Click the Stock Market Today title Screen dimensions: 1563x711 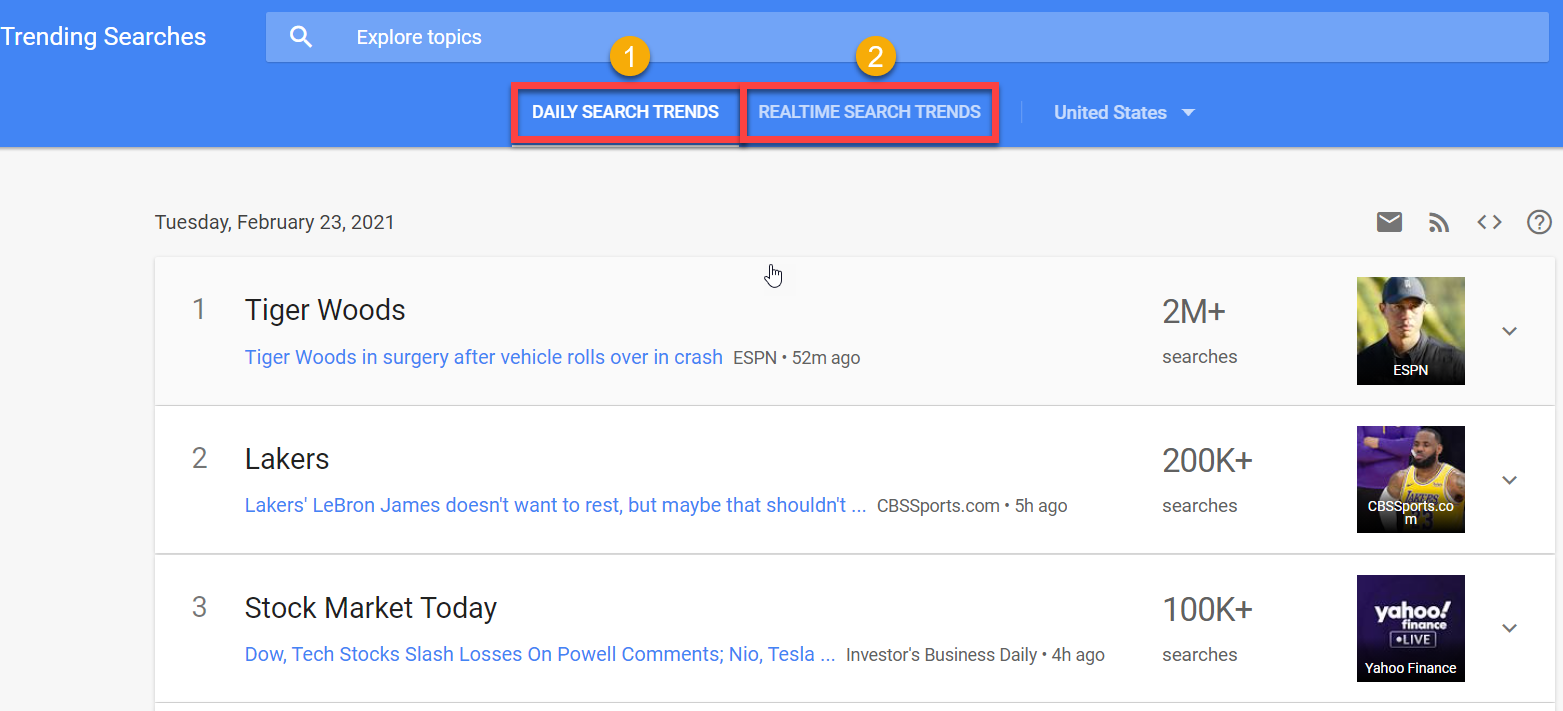coord(371,608)
